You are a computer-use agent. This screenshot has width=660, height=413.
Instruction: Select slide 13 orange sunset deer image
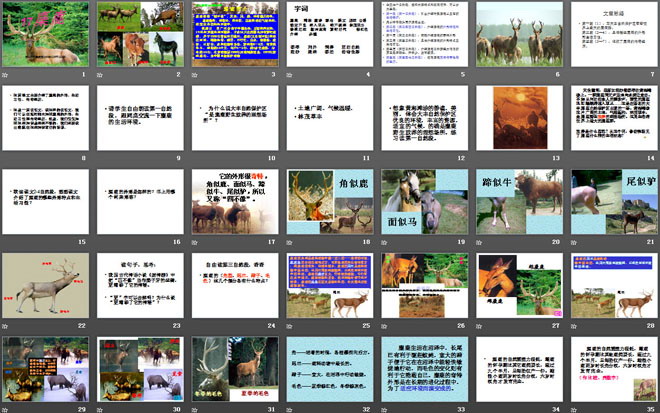[x=519, y=118]
